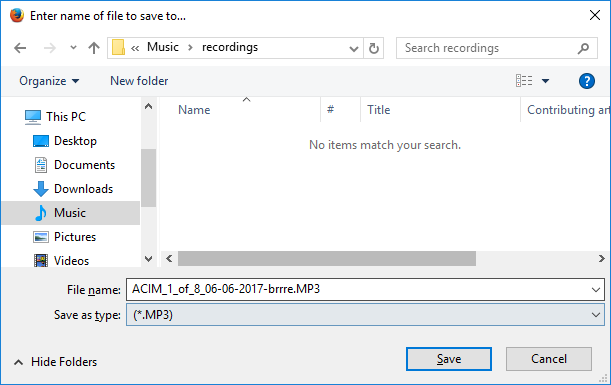The width and height of the screenshot is (611, 385).
Task: Click the Cancel button
Action: tap(549, 359)
